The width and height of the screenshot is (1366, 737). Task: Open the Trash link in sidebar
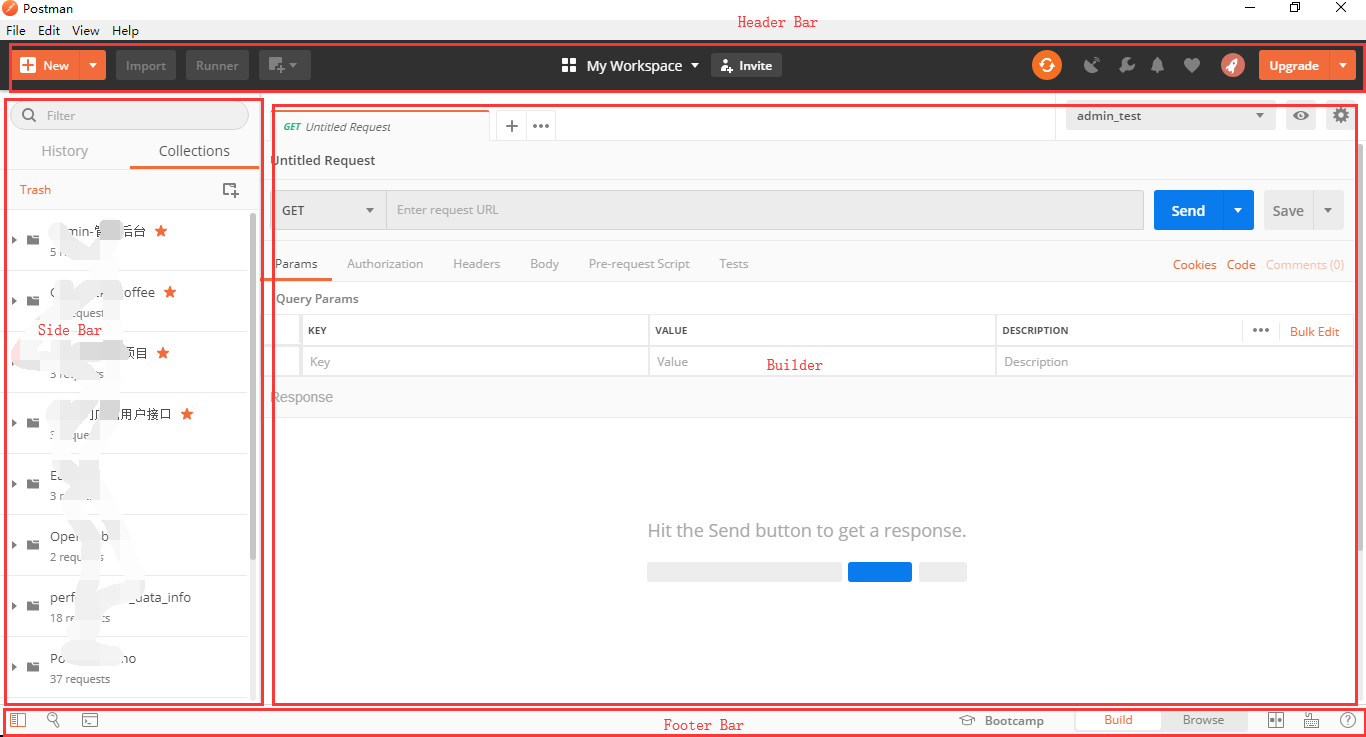pyautogui.click(x=35, y=190)
